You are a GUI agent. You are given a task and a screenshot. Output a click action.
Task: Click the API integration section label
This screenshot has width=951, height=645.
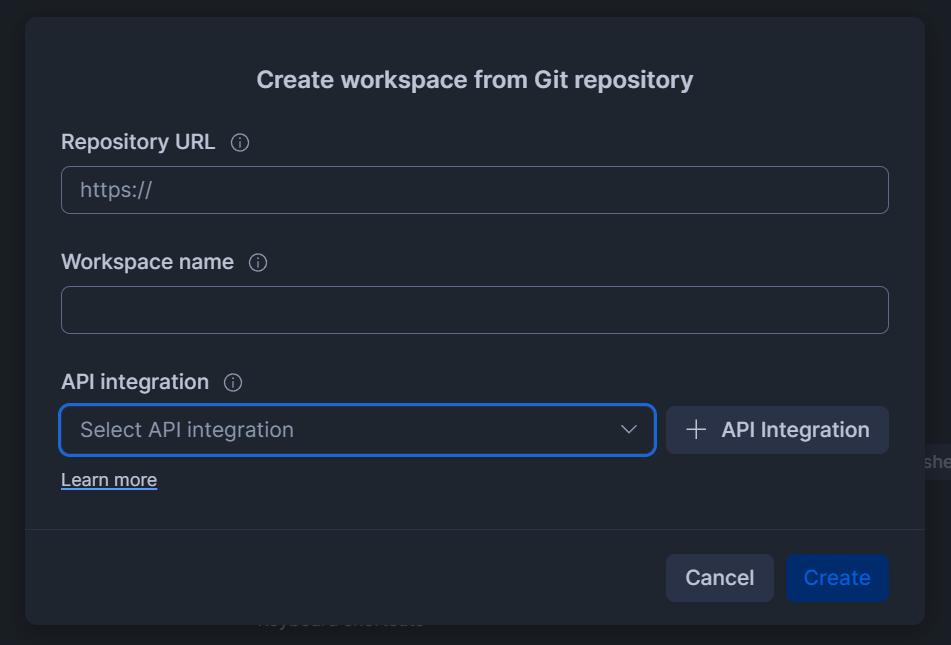click(x=134, y=382)
